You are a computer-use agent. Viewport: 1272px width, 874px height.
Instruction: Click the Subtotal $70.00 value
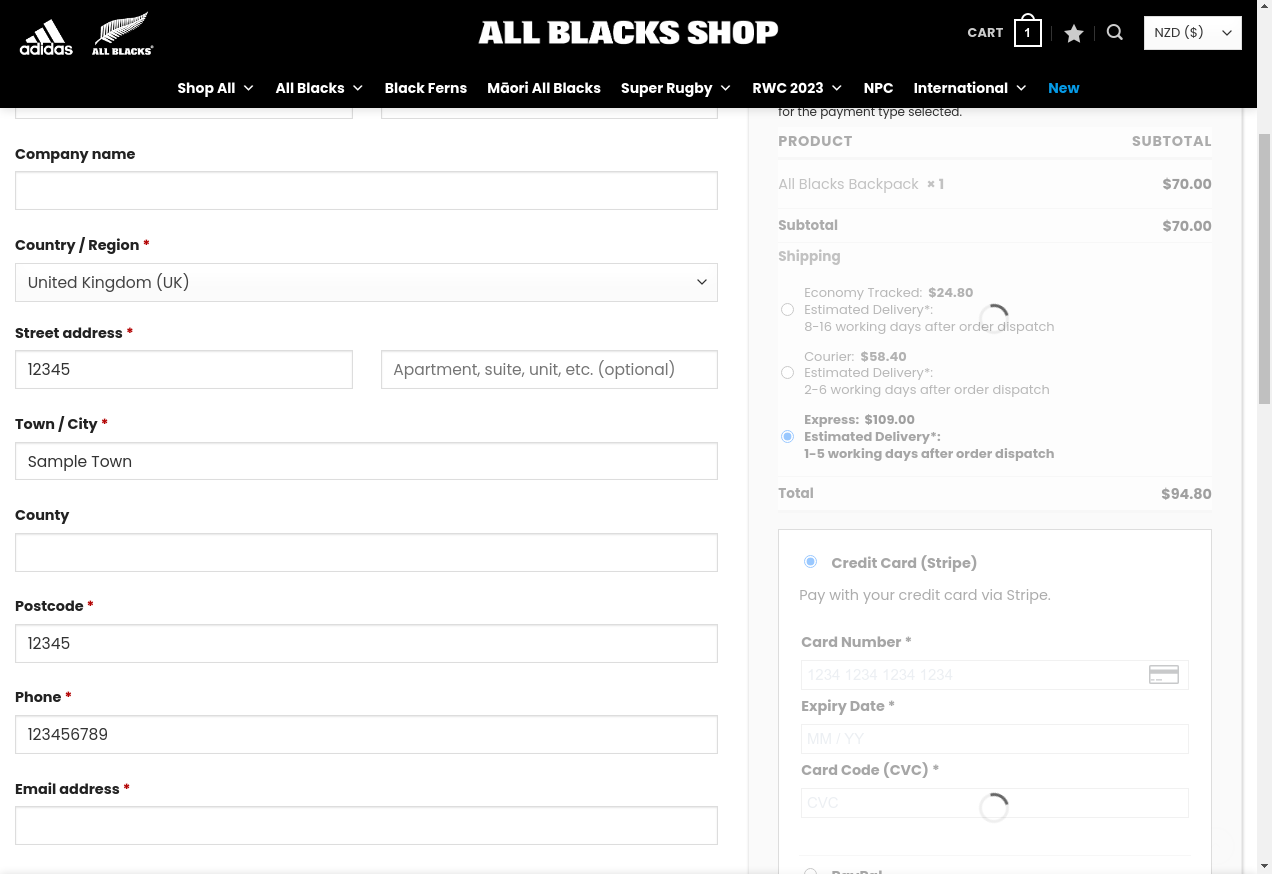pos(1187,226)
